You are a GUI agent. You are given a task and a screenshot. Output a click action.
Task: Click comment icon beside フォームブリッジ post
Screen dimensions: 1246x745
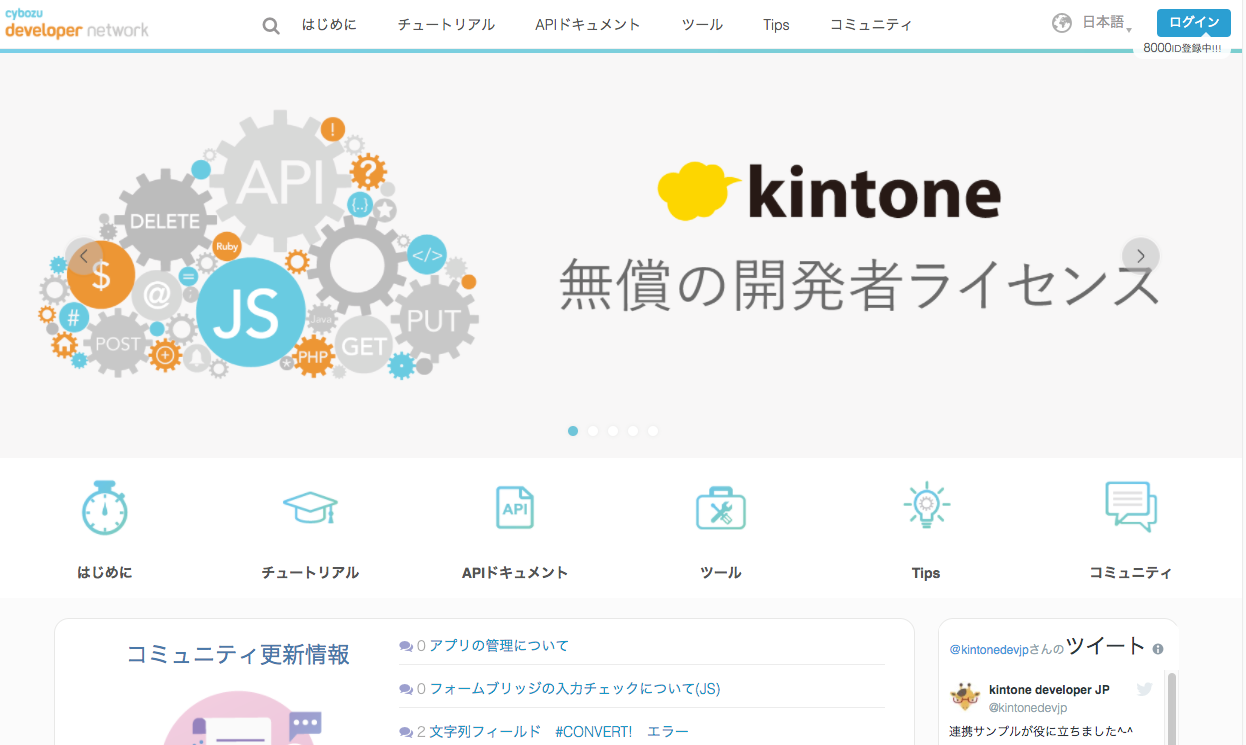point(405,690)
